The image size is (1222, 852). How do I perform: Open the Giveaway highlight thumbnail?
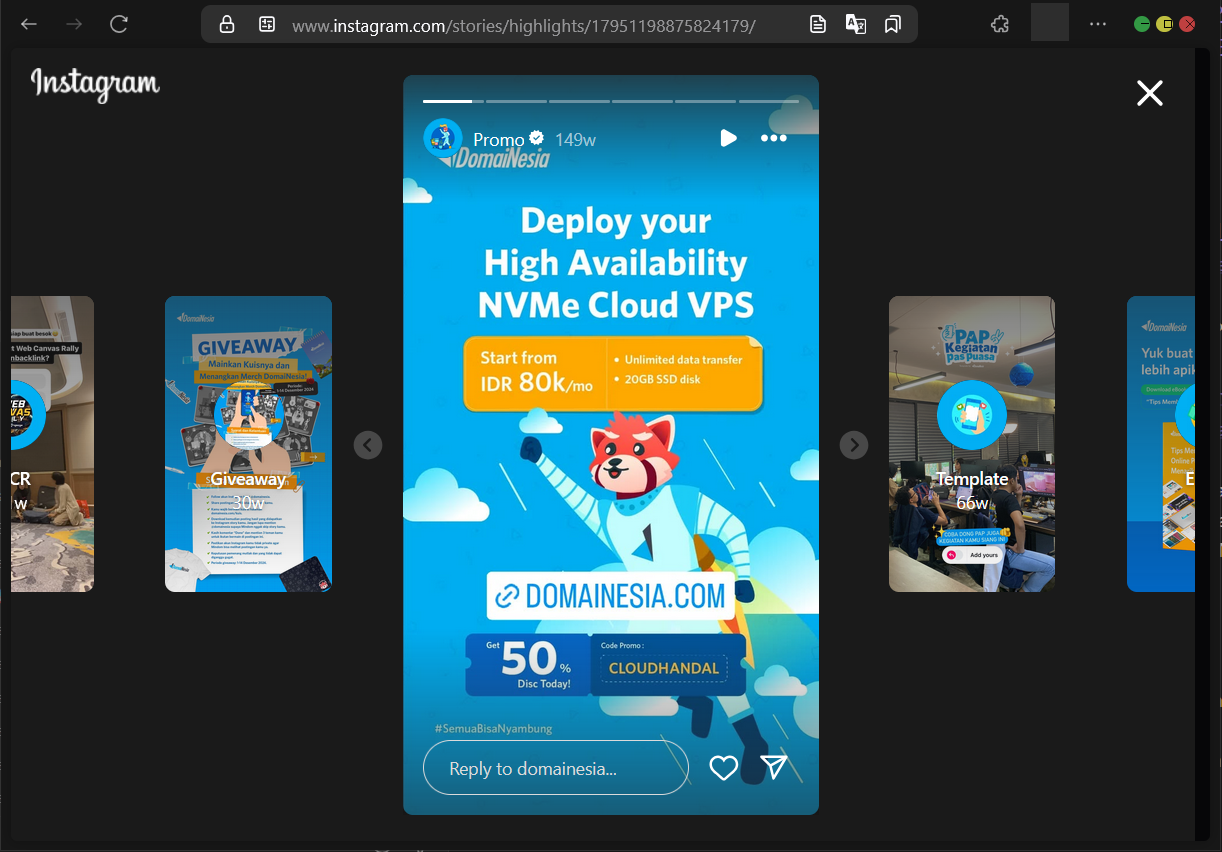tap(248, 444)
